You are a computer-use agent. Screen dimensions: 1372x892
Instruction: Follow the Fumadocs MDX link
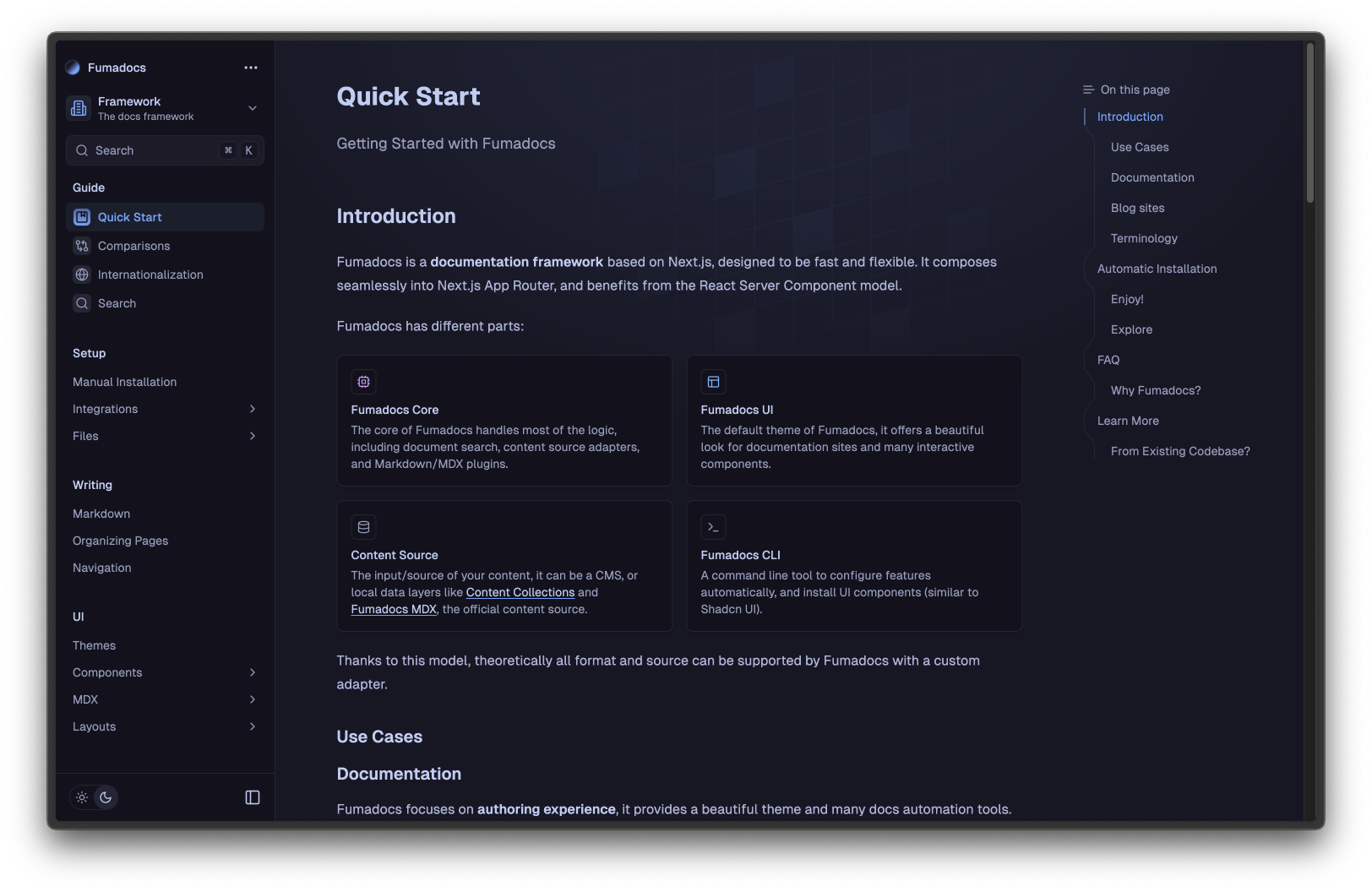394,609
